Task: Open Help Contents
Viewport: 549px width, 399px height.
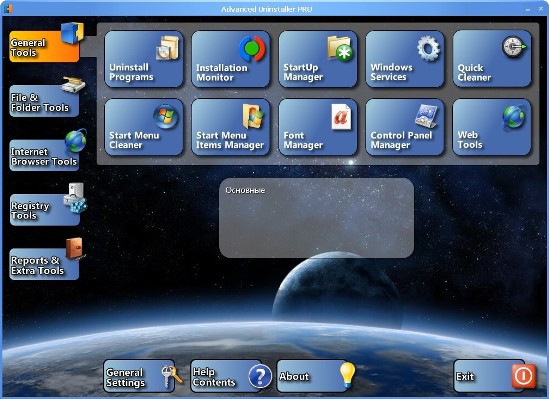Action: click(226, 376)
